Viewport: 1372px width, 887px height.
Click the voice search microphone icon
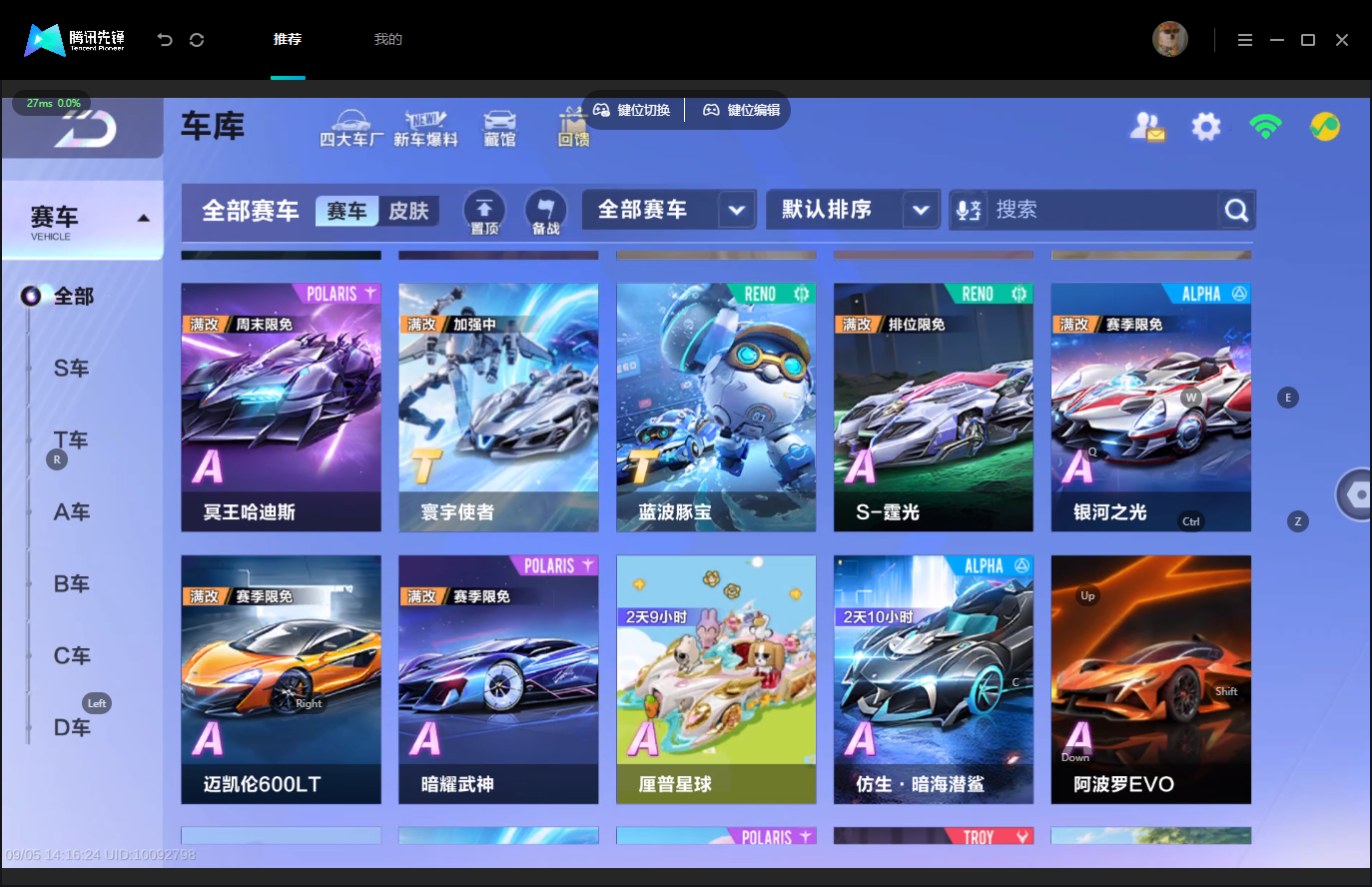click(x=969, y=210)
